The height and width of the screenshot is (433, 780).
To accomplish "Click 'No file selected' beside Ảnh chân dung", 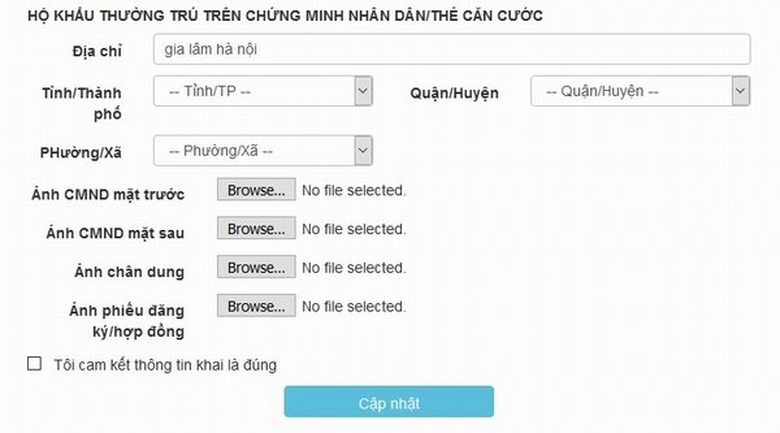I will point(353,268).
